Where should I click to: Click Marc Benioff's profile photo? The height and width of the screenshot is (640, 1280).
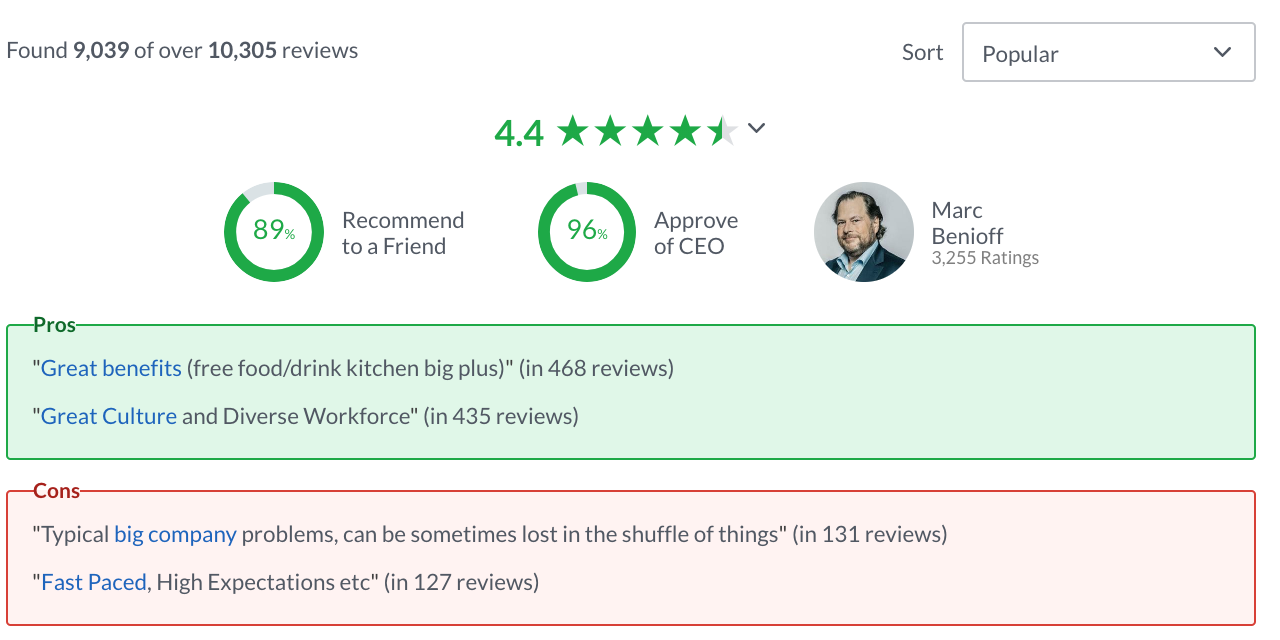864,231
